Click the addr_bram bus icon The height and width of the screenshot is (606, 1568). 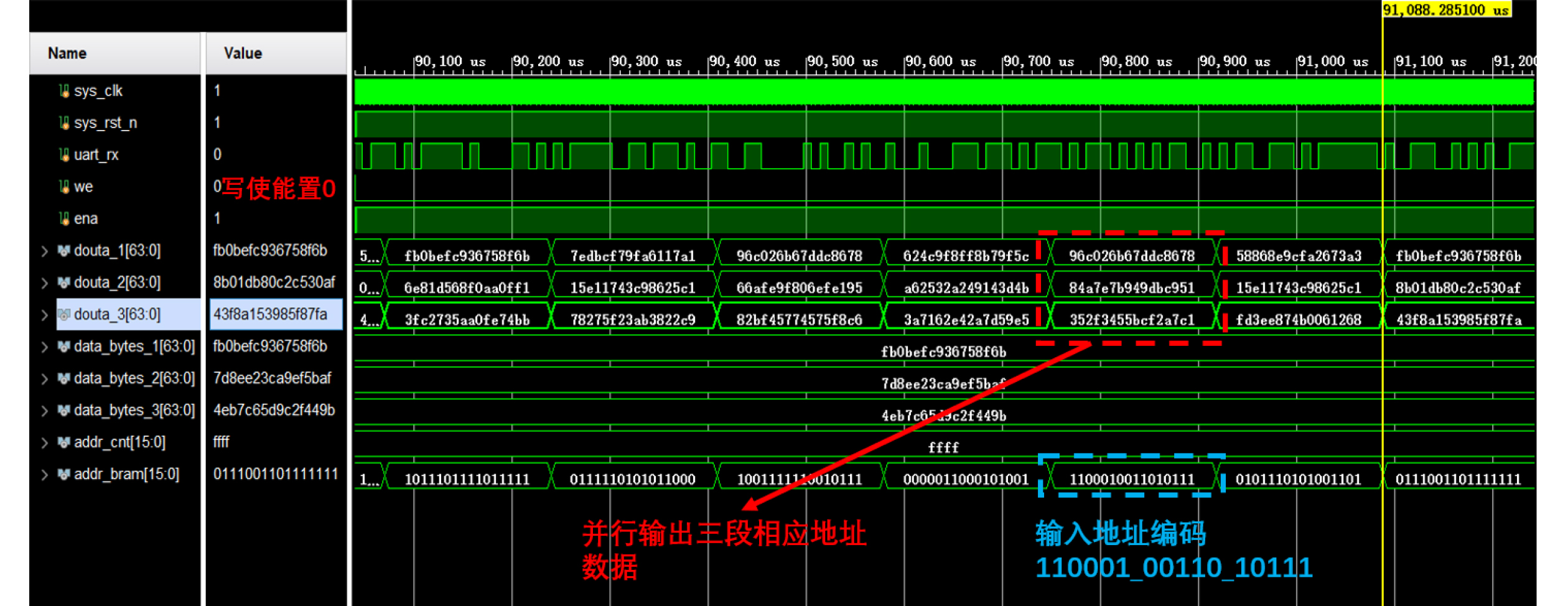tap(63, 474)
